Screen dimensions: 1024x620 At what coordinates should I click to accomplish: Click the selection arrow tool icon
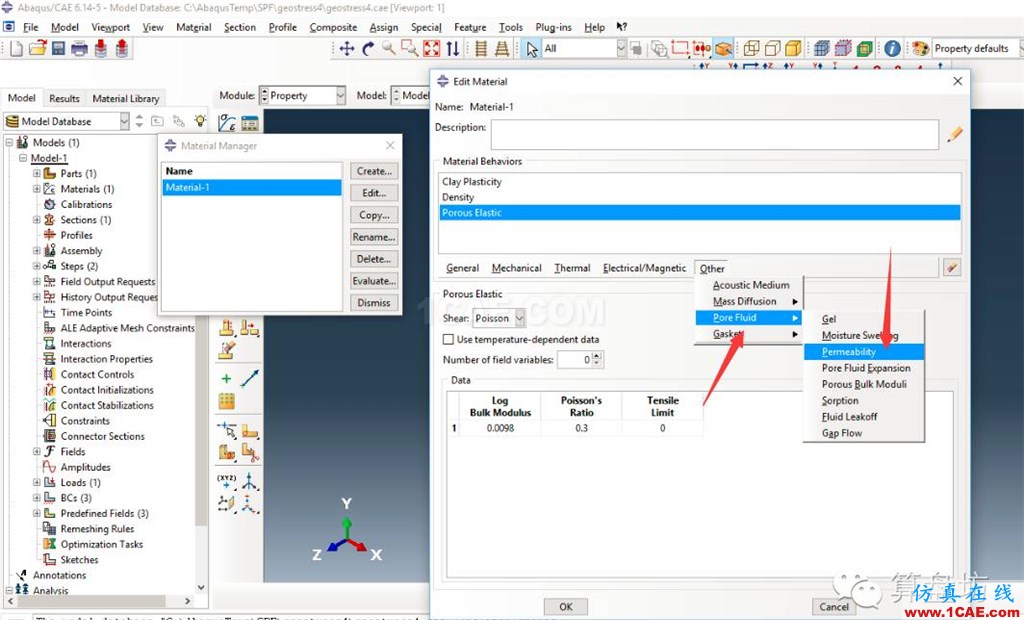(532, 48)
